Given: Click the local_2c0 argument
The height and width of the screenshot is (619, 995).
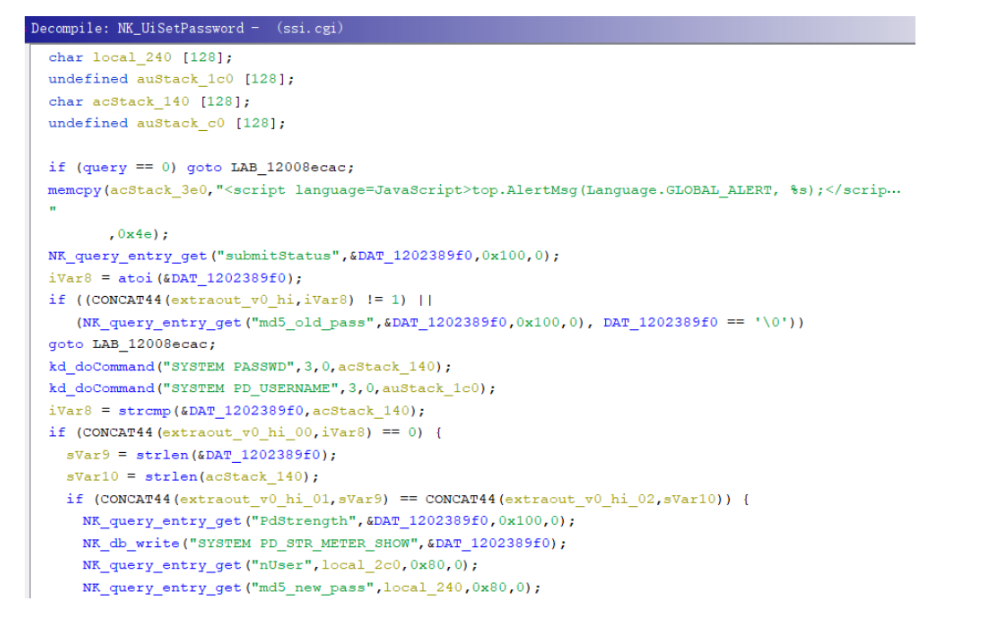Looking at the screenshot, I should (x=360, y=566).
